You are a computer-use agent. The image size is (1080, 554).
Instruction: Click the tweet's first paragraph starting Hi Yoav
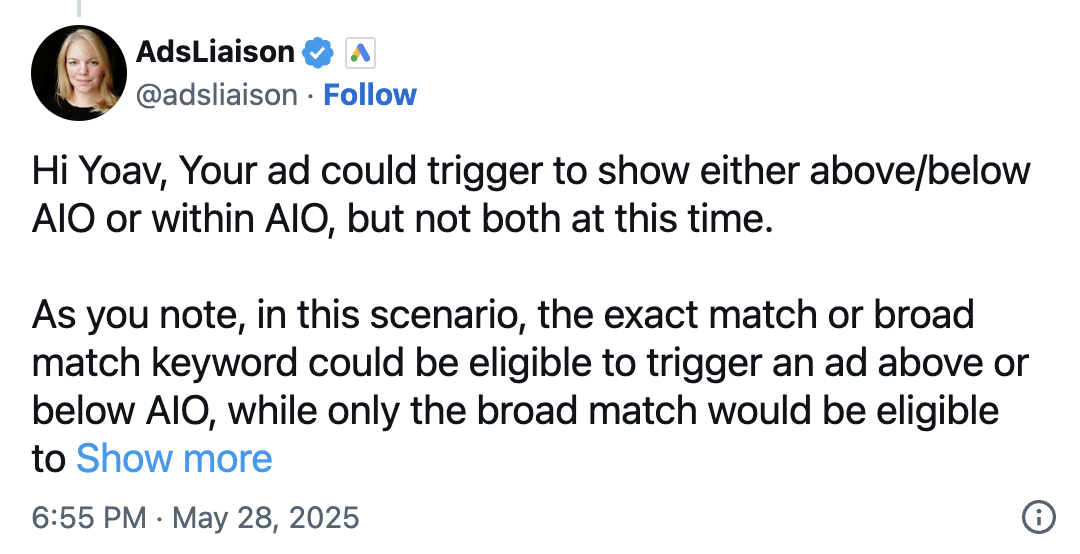531,195
